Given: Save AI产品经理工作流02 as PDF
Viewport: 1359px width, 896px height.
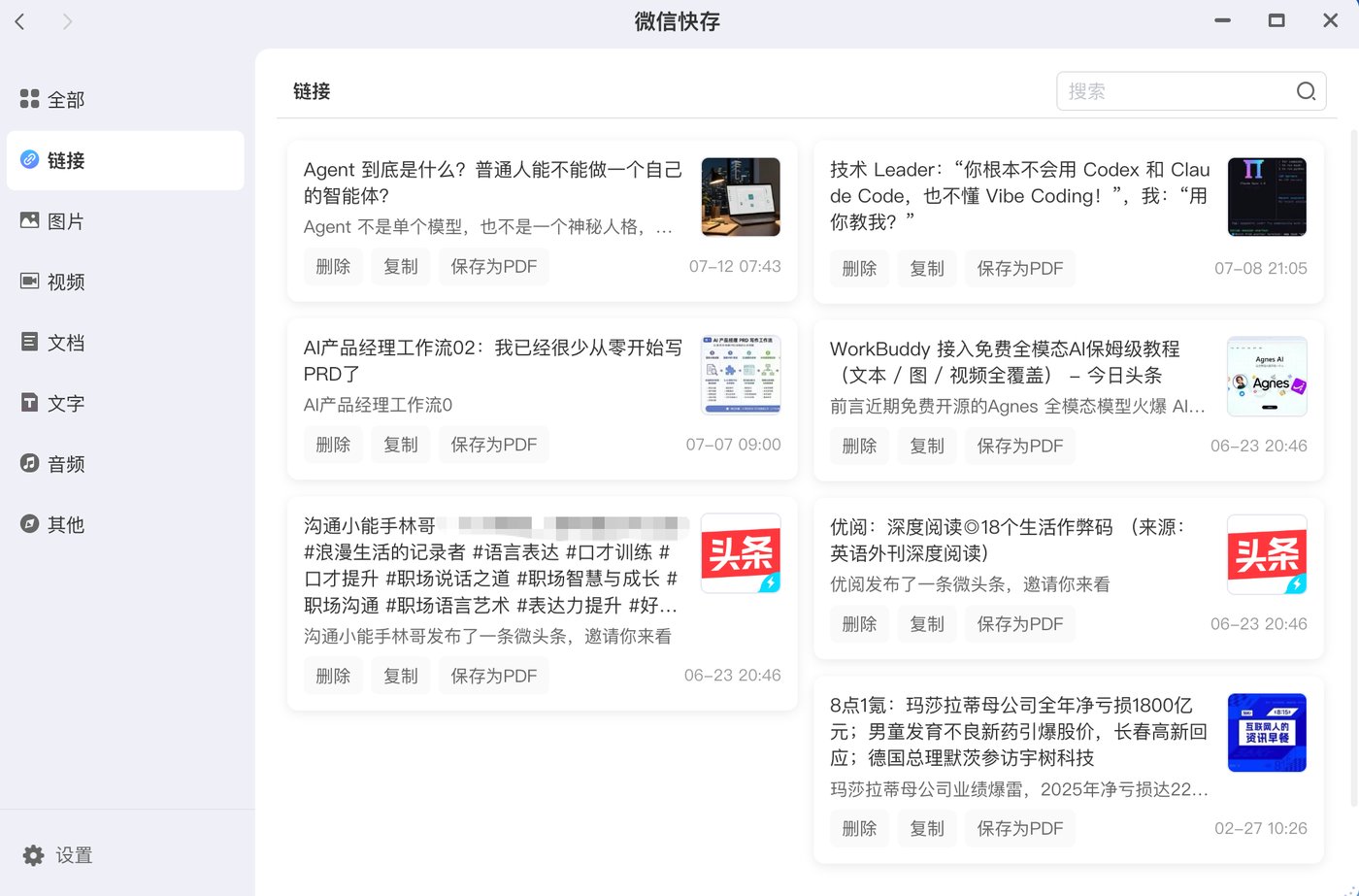Looking at the screenshot, I should pos(494,445).
